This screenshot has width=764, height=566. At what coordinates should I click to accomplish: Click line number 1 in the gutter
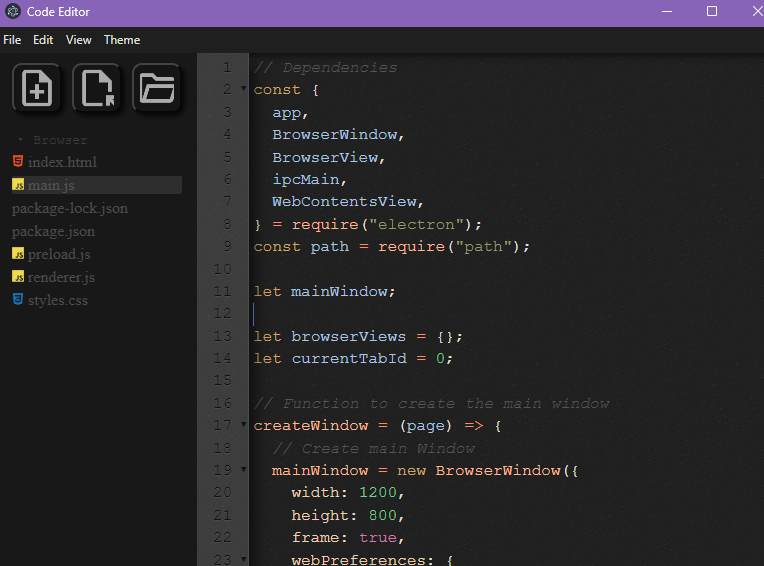tap(227, 67)
